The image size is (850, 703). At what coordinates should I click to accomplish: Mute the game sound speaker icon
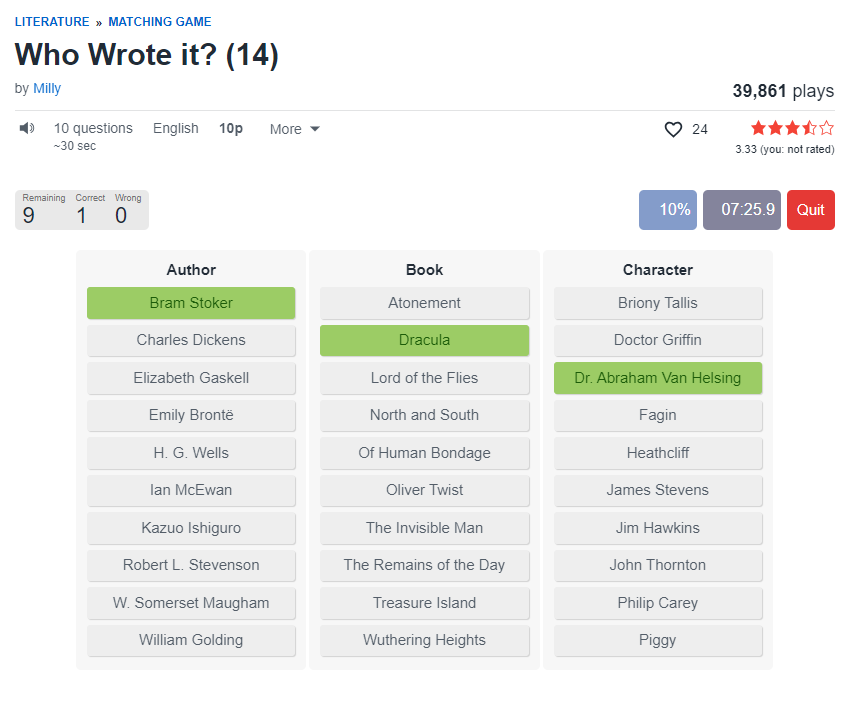(27, 128)
